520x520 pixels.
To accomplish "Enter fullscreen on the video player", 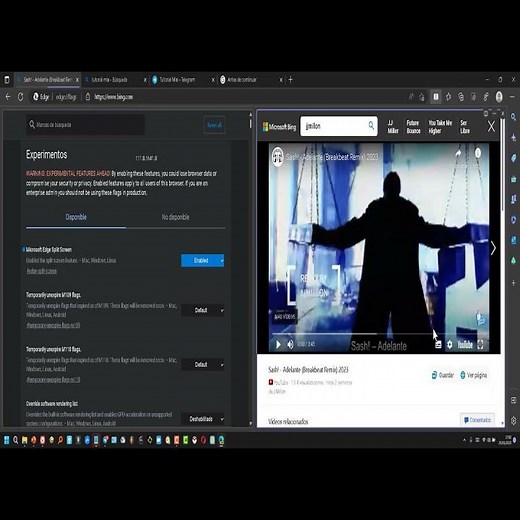I will (480, 344).
